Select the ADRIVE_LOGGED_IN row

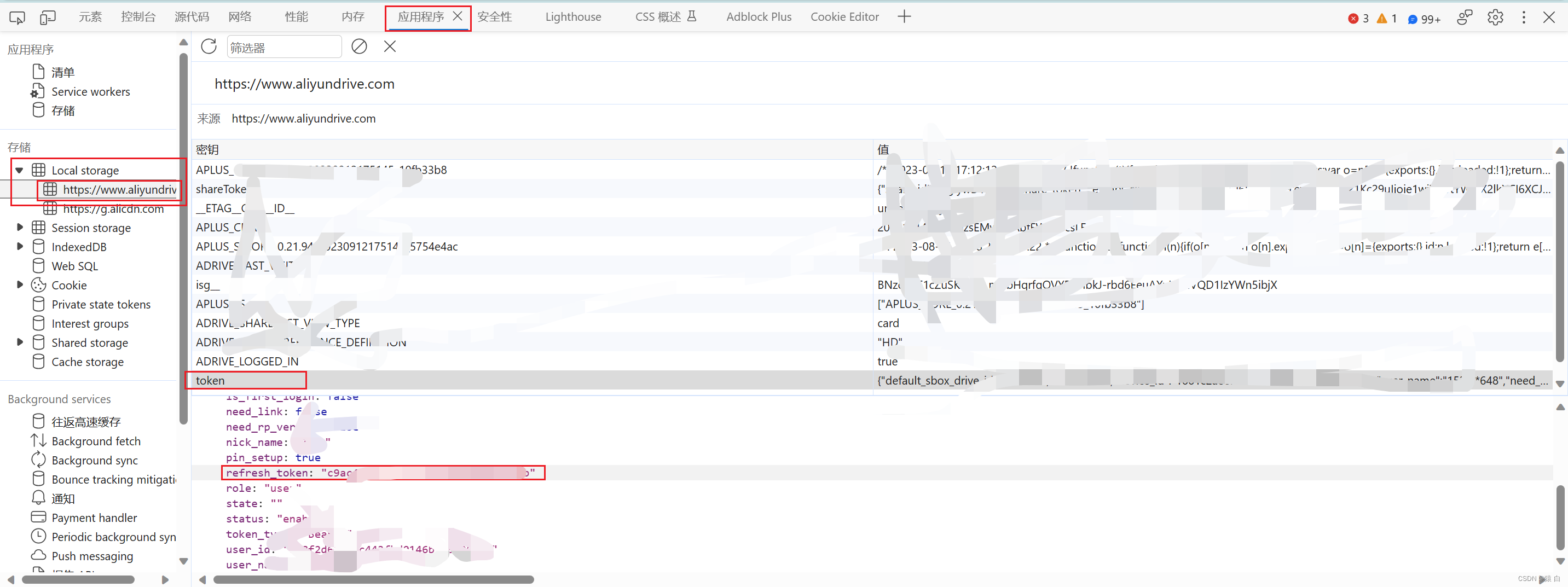pyautogui.click(x=872, y=361)
